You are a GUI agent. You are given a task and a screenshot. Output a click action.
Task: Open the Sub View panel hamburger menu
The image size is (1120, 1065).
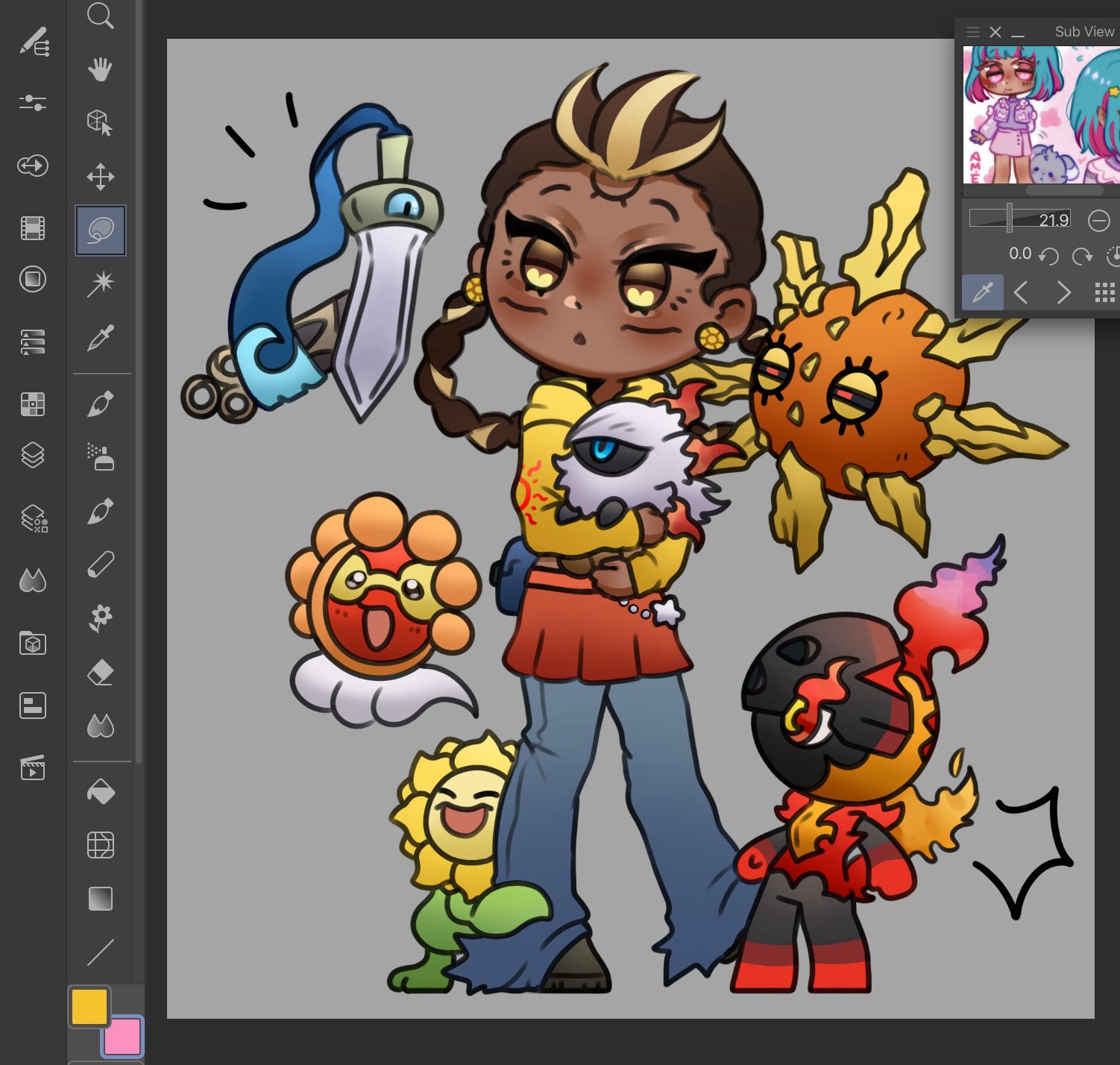point(973,31)
